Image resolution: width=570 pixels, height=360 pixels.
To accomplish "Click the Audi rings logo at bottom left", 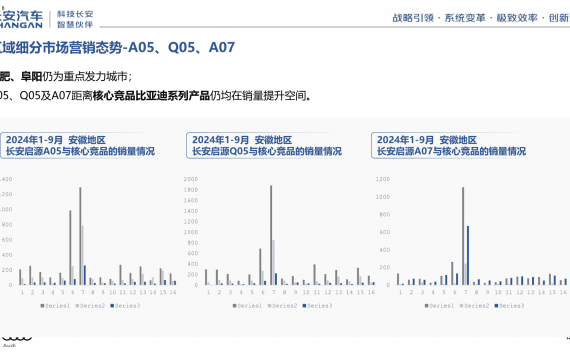I will pos(17,339).
